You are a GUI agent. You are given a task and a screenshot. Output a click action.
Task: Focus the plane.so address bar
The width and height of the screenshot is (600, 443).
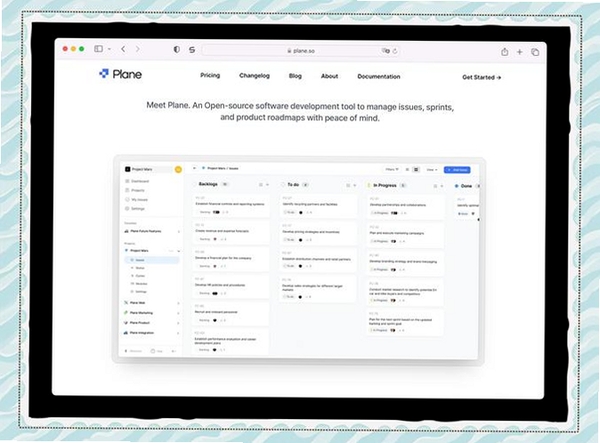pyautogui.click(x=301, y=50)
